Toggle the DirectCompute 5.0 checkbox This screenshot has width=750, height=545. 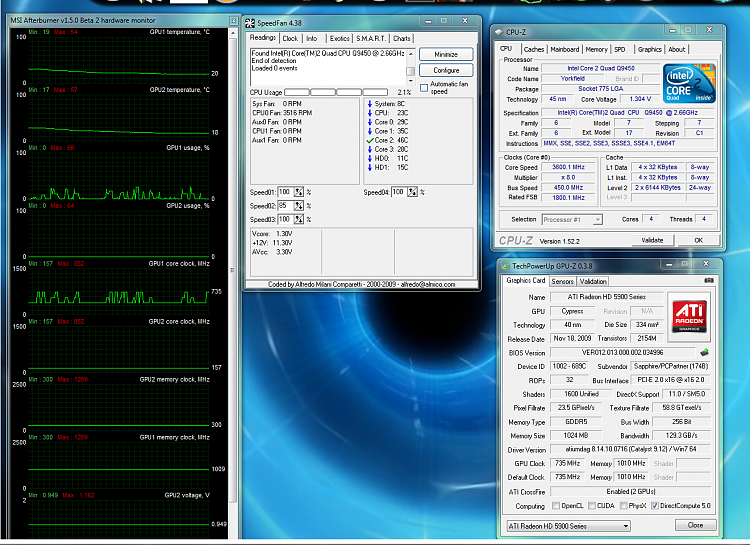pos(655,506)
